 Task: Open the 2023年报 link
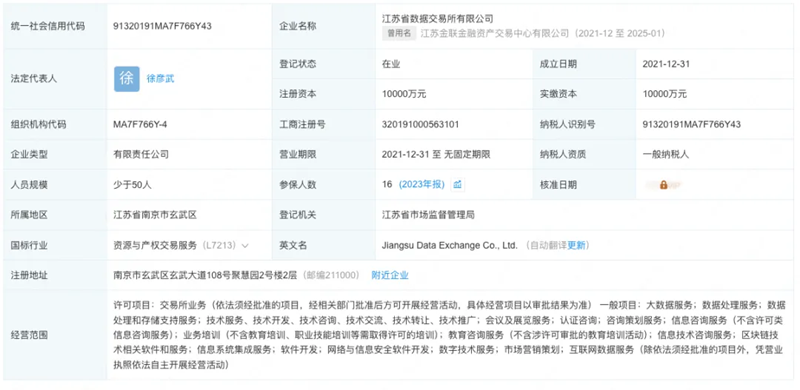[421, 185]
